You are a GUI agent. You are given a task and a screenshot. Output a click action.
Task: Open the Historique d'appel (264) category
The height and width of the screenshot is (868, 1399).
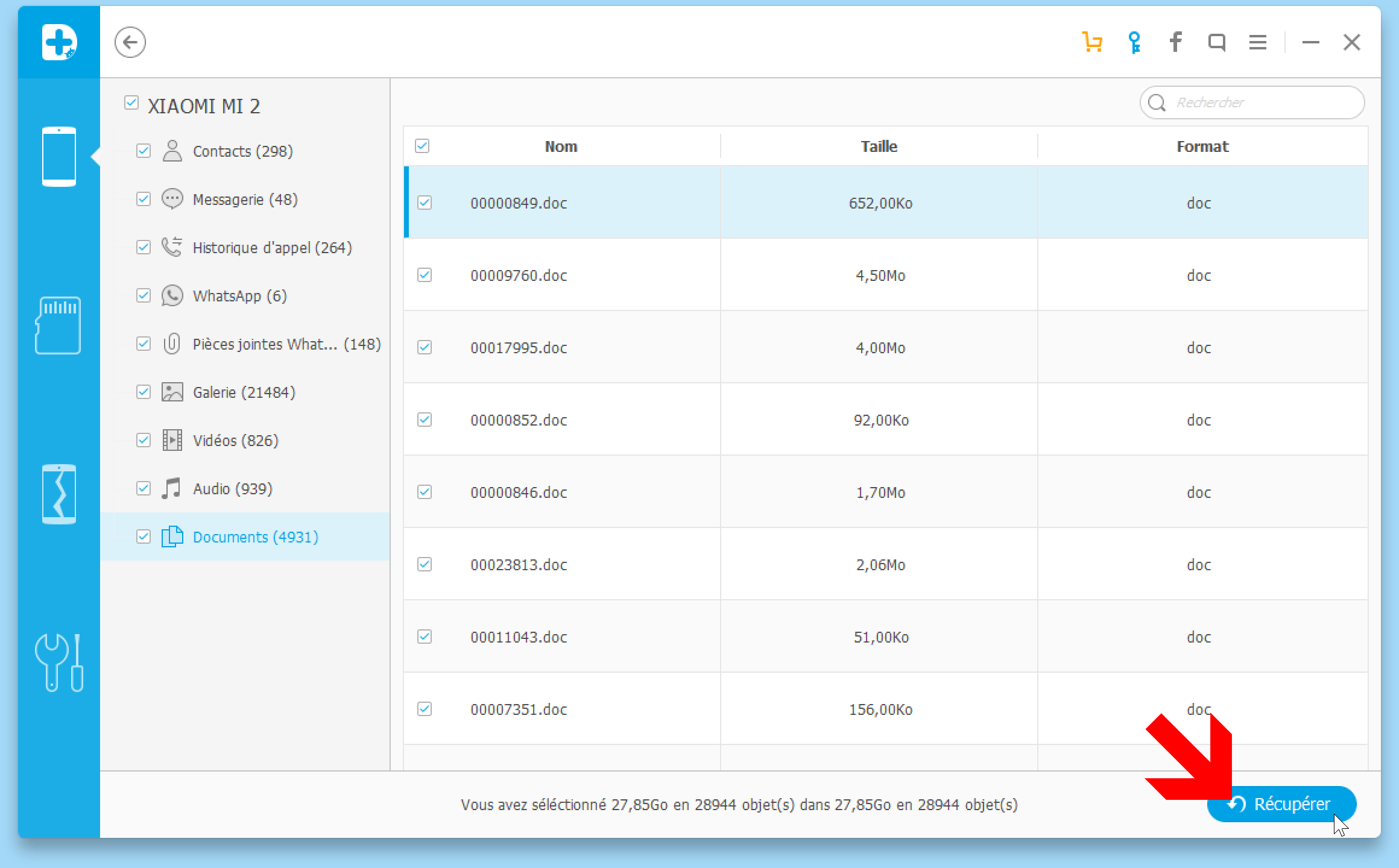tap(273, 248)
